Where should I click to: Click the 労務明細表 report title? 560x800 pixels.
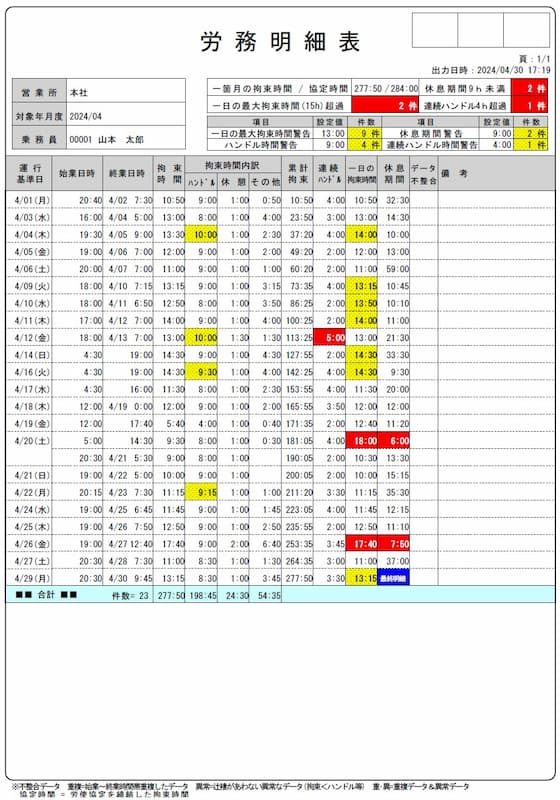(279, 42)
